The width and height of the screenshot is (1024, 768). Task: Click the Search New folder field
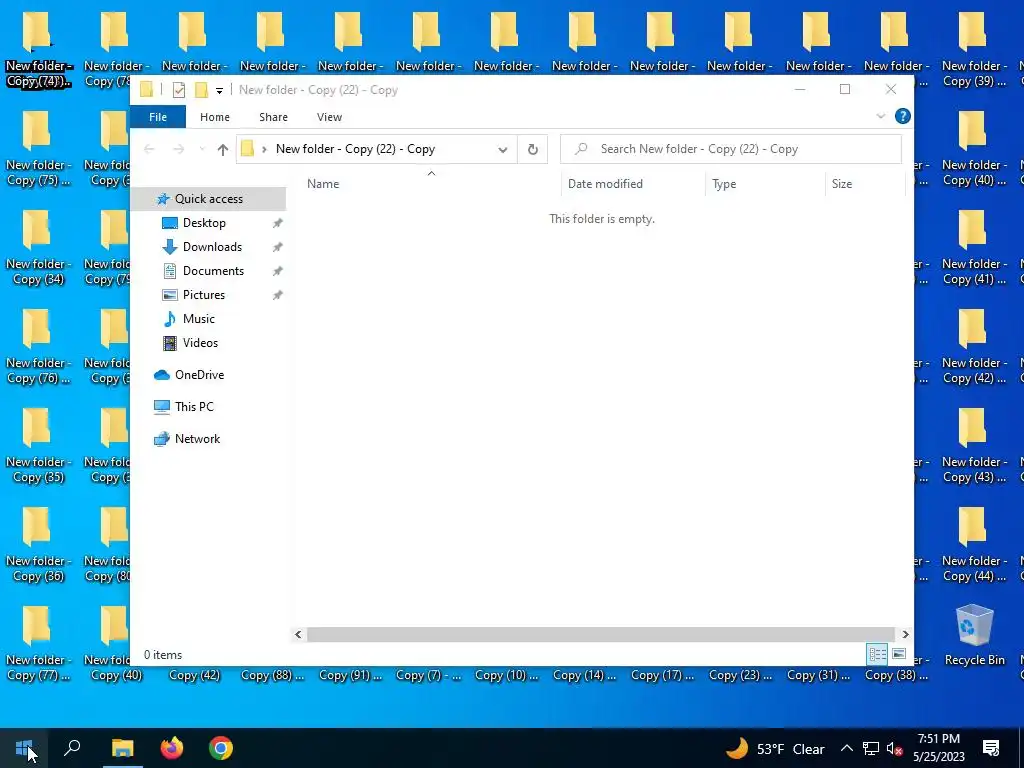click(x=731, y=149)
